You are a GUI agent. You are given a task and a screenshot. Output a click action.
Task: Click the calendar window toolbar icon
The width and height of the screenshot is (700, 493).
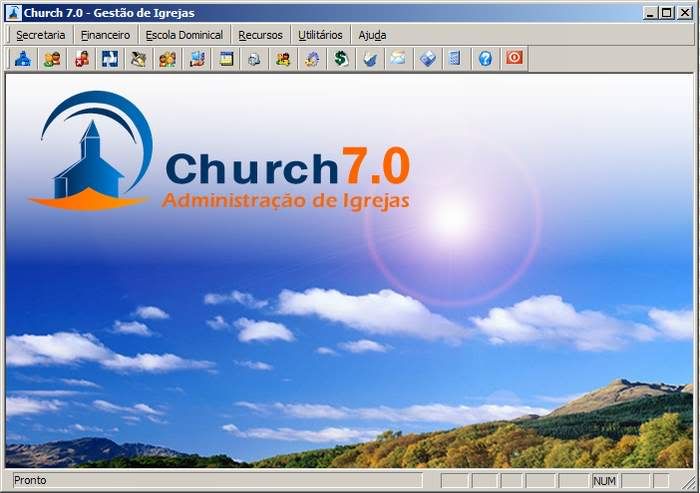(226, 59)
